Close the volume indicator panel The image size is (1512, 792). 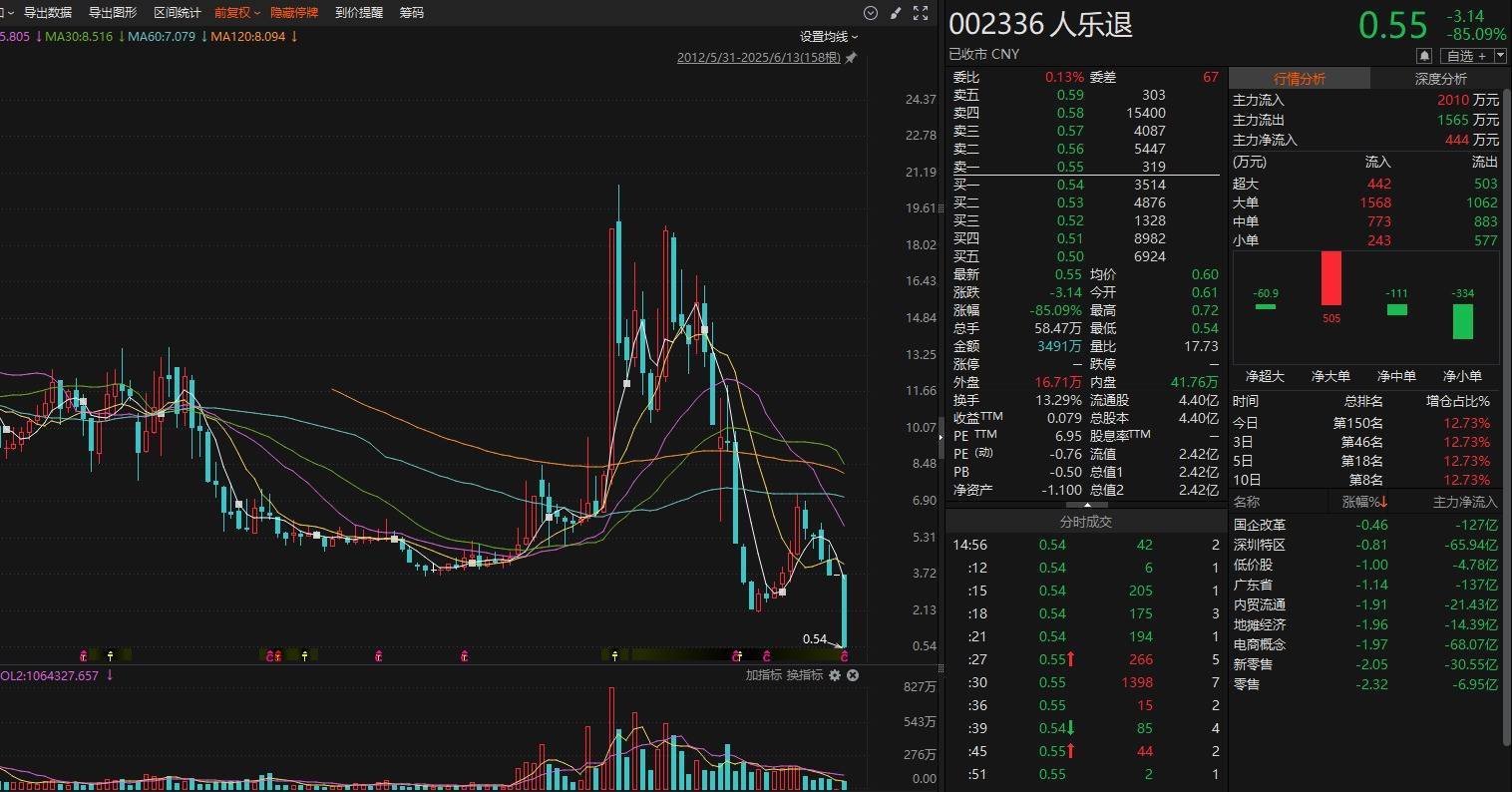[x=853, y=675]
